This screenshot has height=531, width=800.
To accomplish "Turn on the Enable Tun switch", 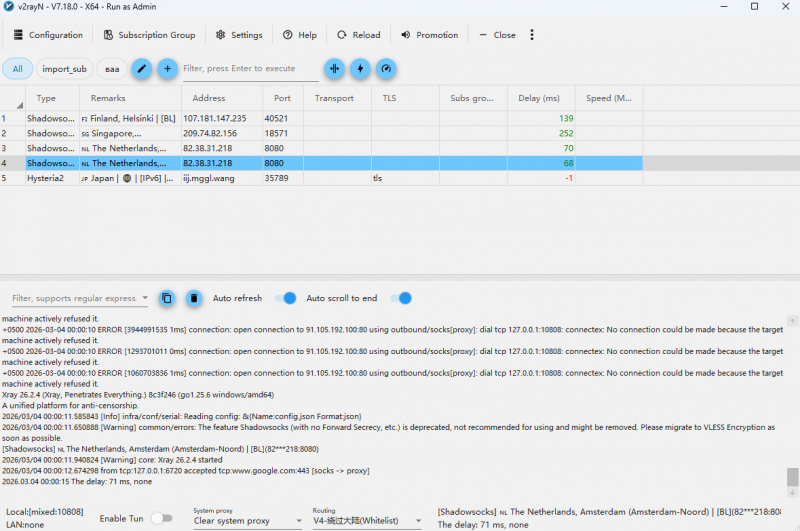I will (161, 518).
